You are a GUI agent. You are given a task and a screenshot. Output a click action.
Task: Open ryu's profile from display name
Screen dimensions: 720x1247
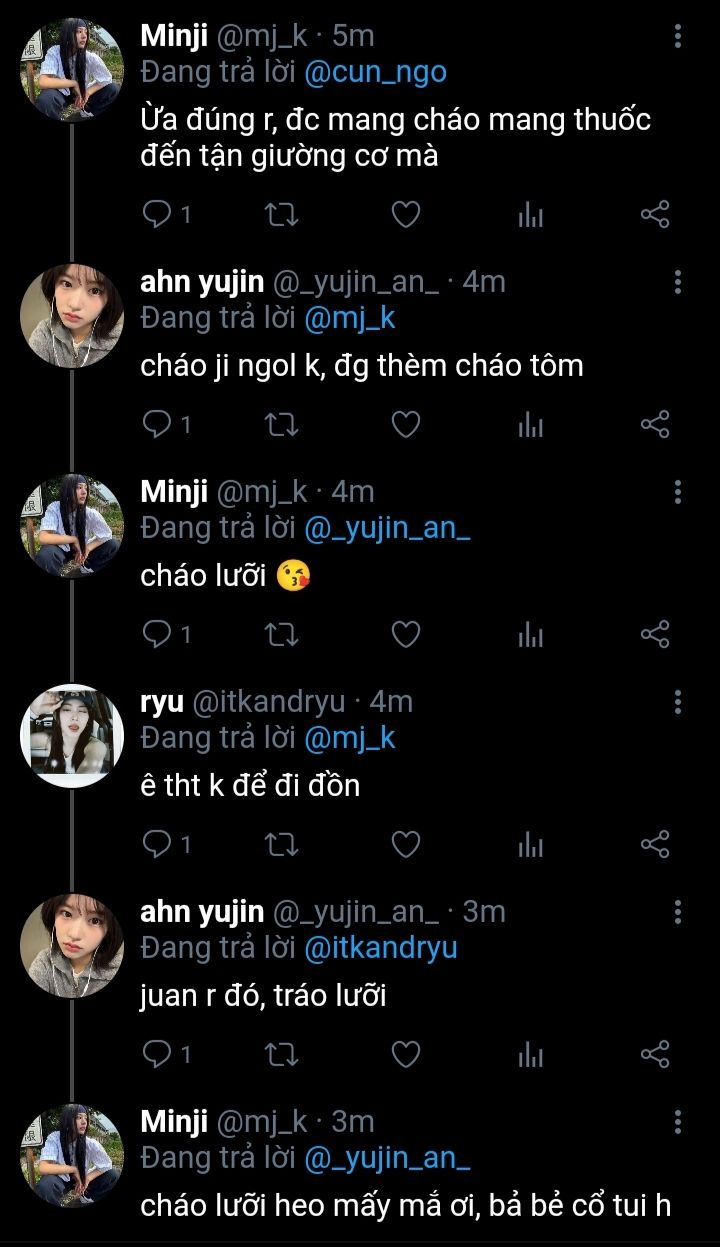(162, 702)
